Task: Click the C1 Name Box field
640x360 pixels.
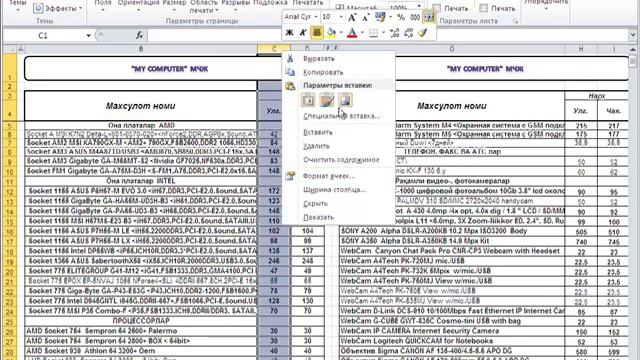Action: [x=44, y=36]
